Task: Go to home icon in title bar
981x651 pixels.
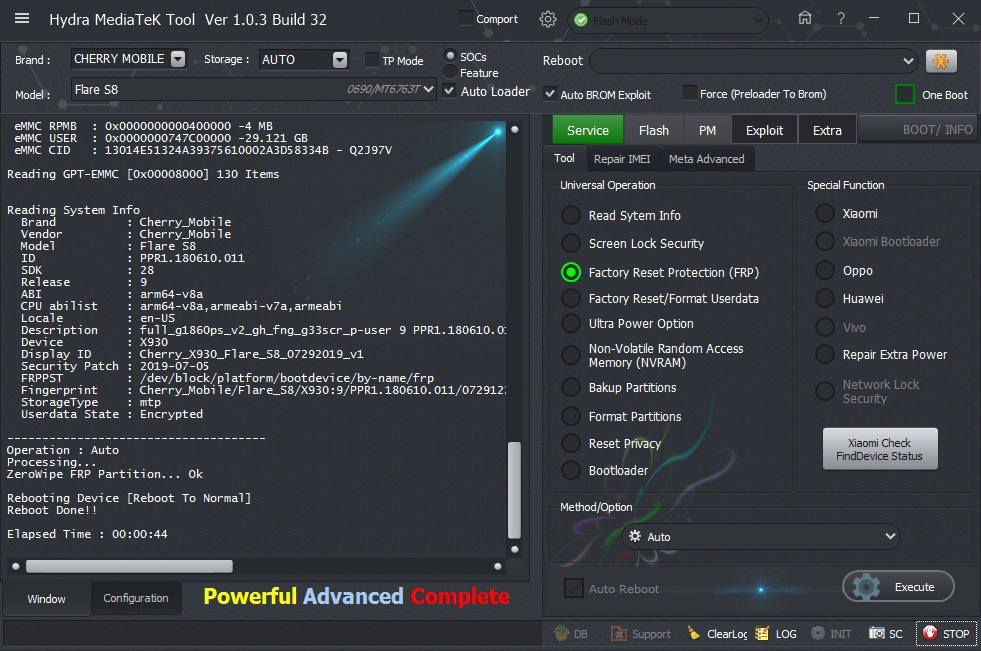Action: pos(805,18)
